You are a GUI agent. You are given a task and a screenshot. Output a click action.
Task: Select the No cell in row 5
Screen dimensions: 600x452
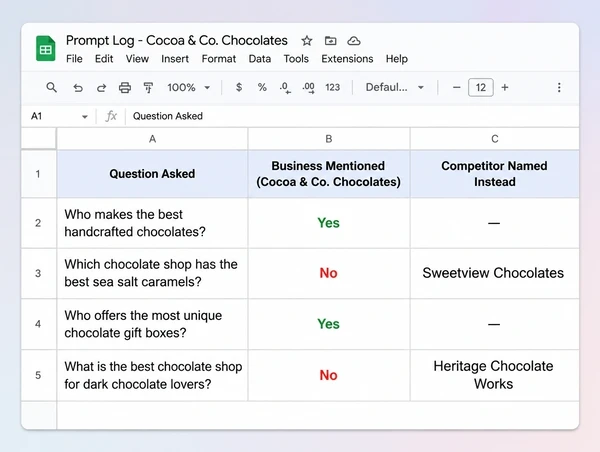(x=329, y=375)
